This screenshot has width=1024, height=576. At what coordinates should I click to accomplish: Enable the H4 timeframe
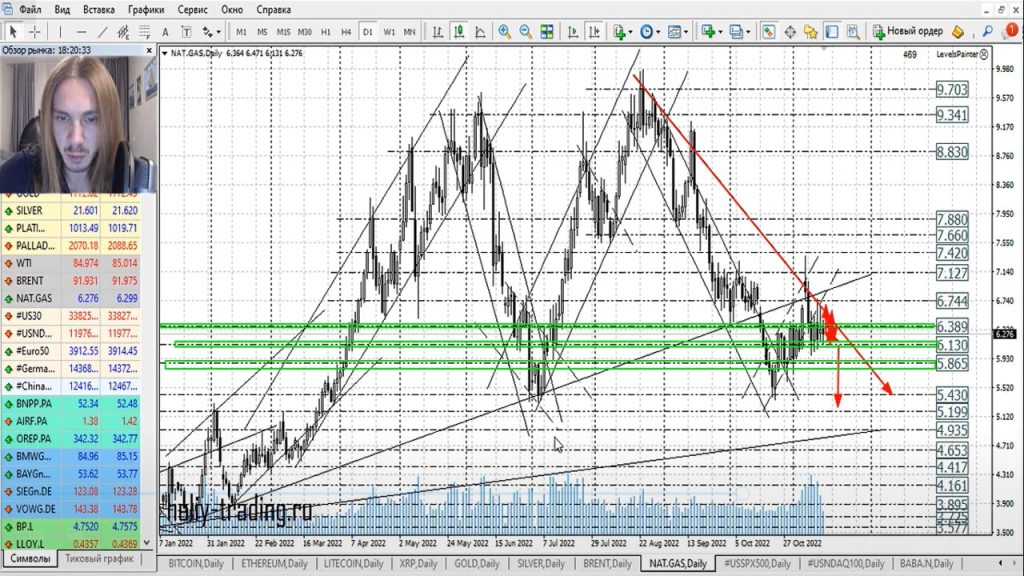click(x=346, y=32)
